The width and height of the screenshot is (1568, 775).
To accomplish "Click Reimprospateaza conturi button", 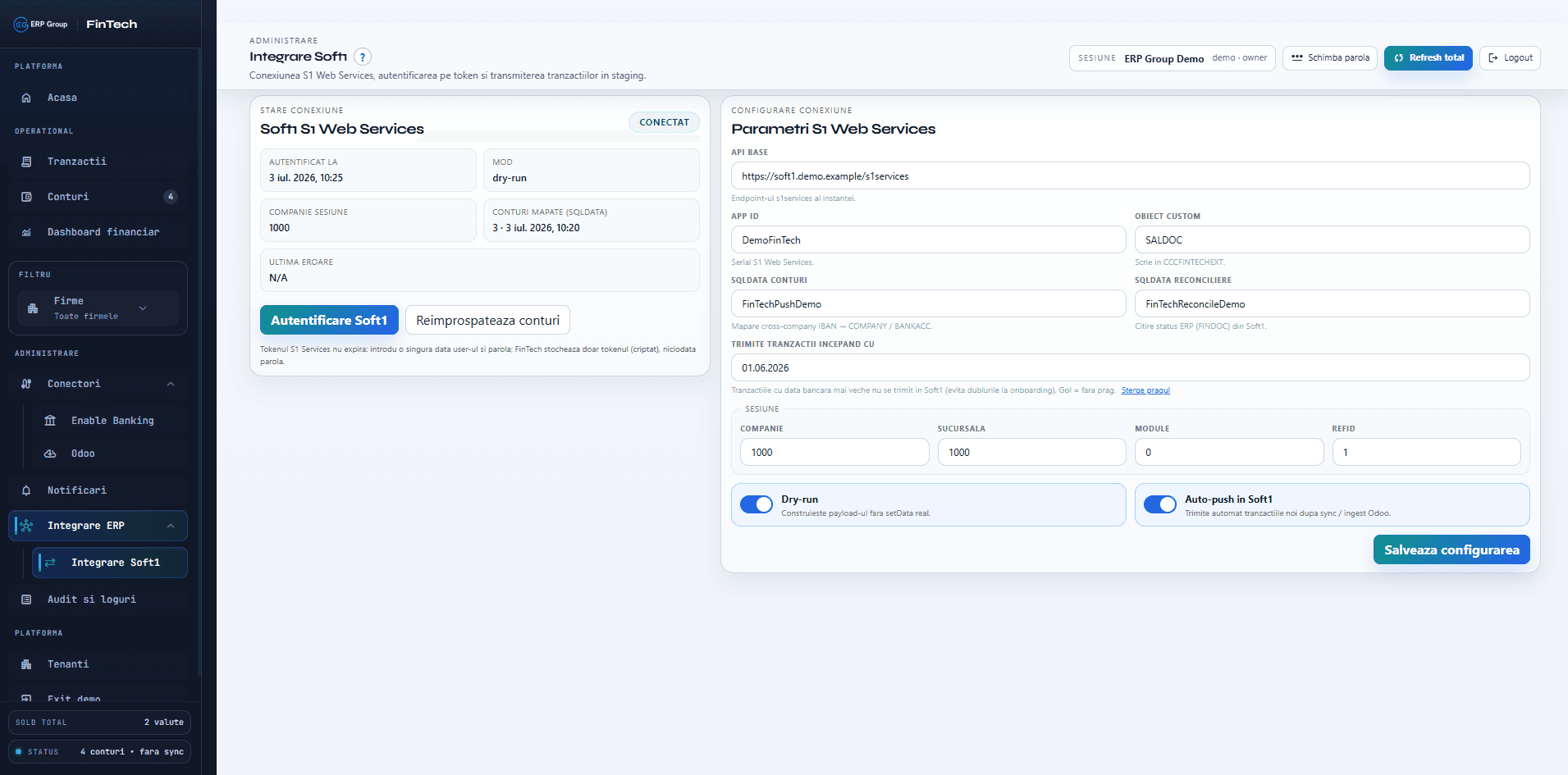I will (x=487, y=320).
